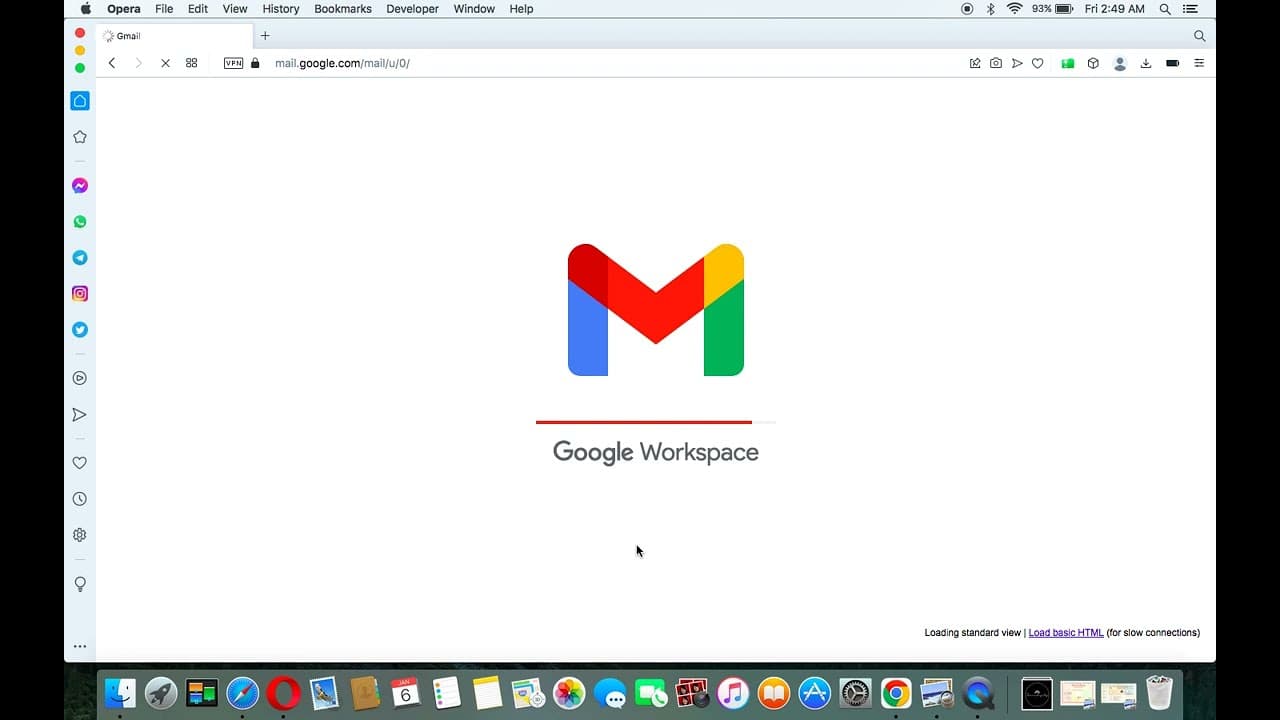This screenshot has width=1280, height=720.
Task: Click the screen recording indicator in the menu bar
Action: [967, 9]
